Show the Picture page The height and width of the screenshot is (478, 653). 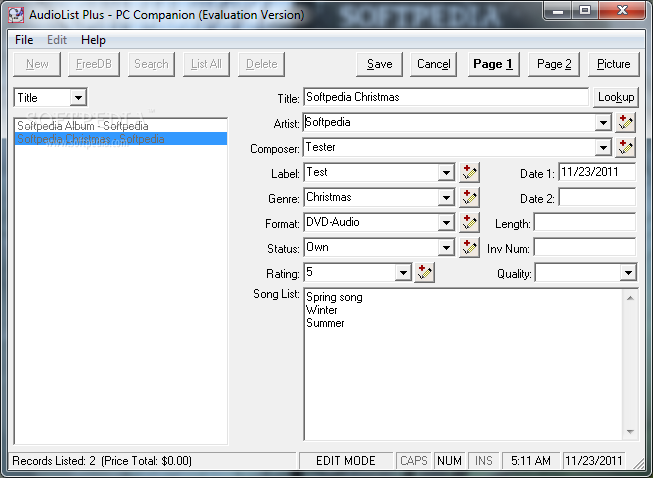click(x=613, y=64)
